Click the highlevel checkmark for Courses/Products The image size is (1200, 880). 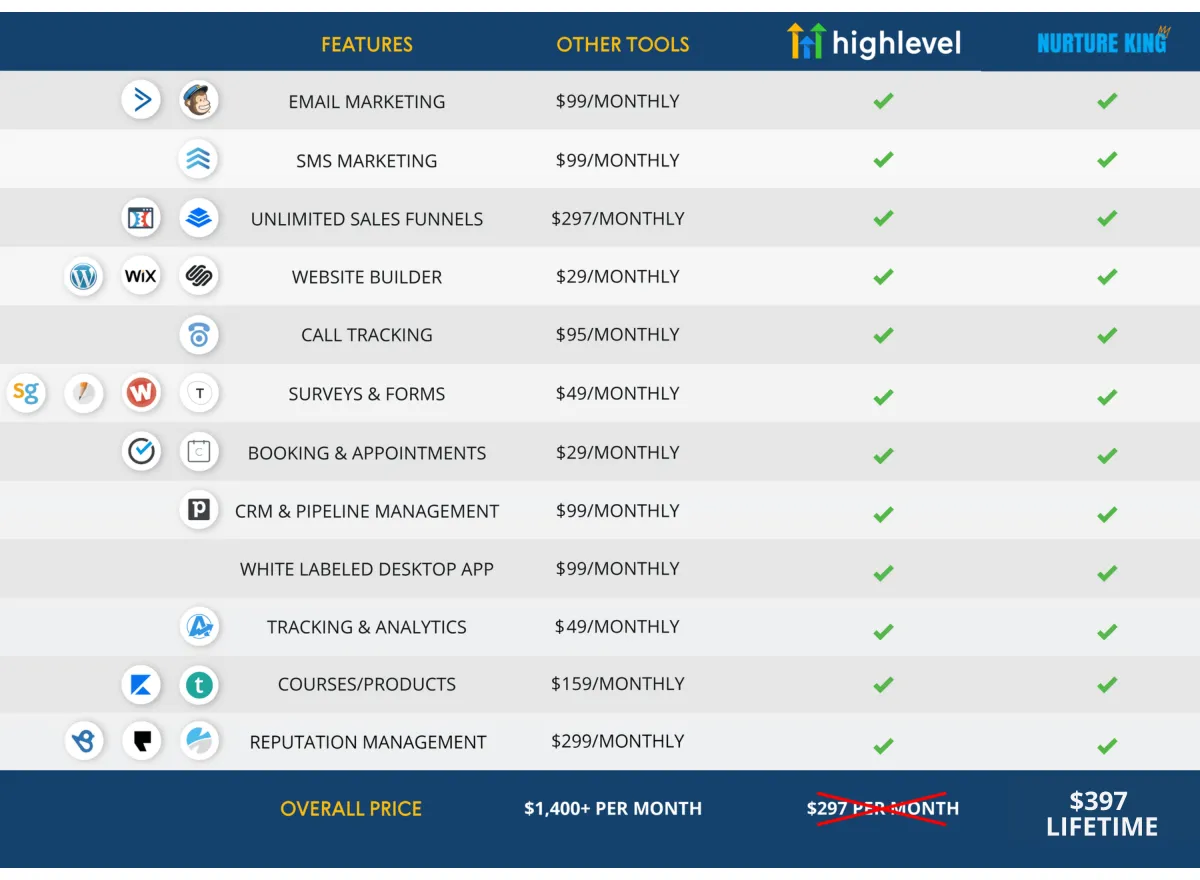click(x=883, y=685)
